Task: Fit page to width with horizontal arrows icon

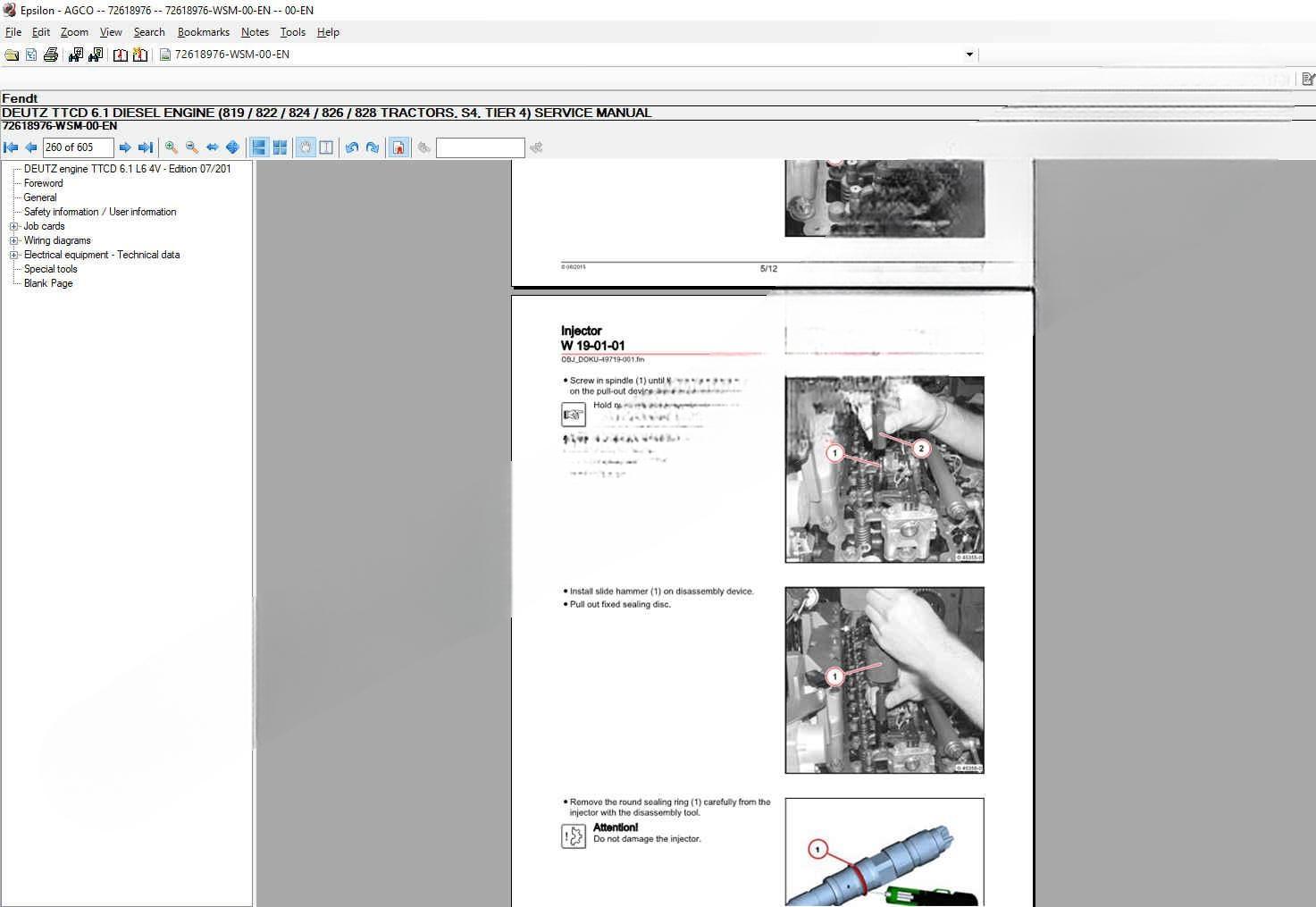Action: 213,147
